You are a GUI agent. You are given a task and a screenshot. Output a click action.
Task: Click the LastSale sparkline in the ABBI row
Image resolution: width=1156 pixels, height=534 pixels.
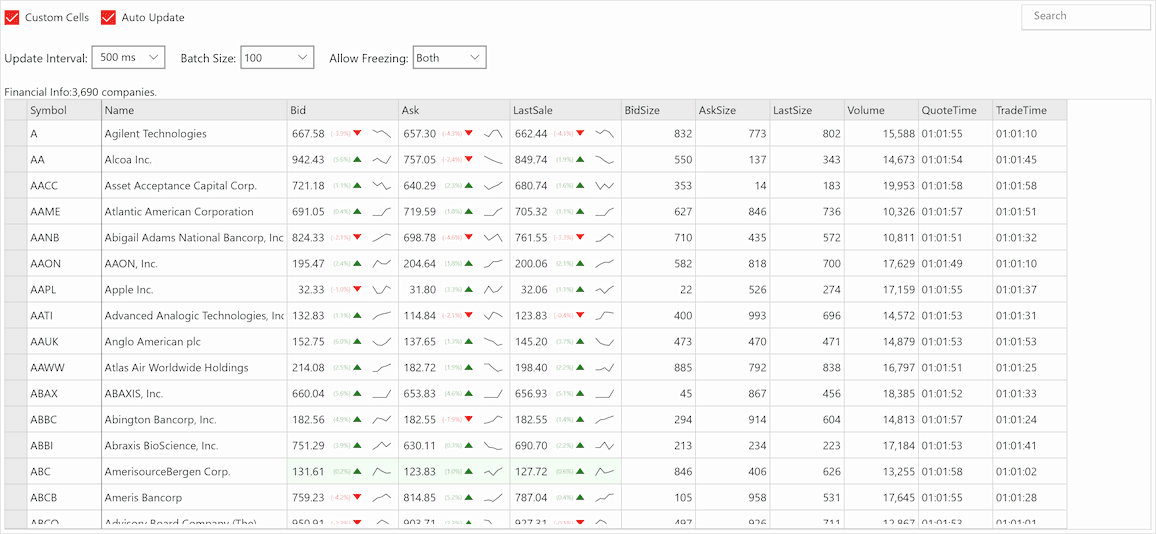point(605,445)
